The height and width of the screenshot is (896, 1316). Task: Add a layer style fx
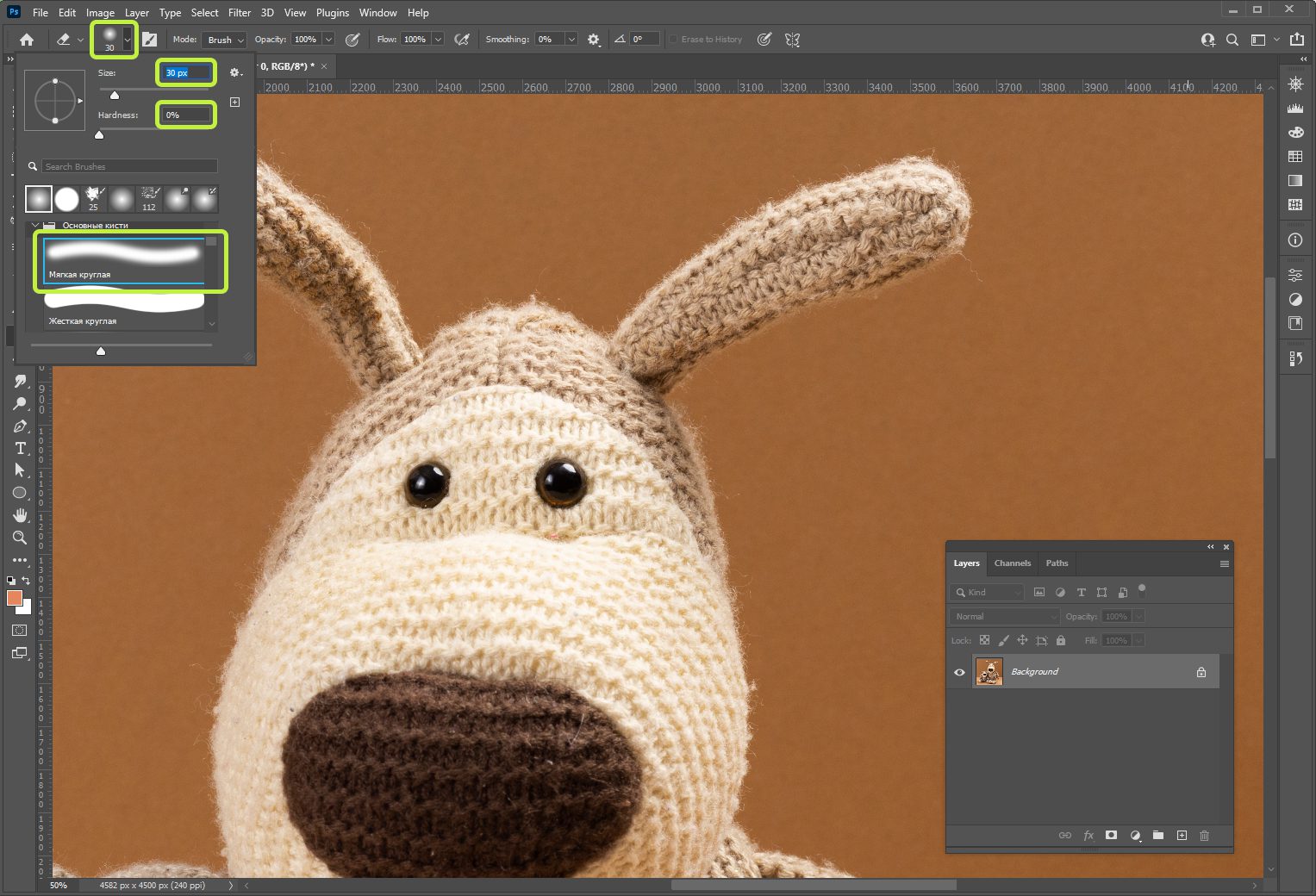click(1088, 835)
